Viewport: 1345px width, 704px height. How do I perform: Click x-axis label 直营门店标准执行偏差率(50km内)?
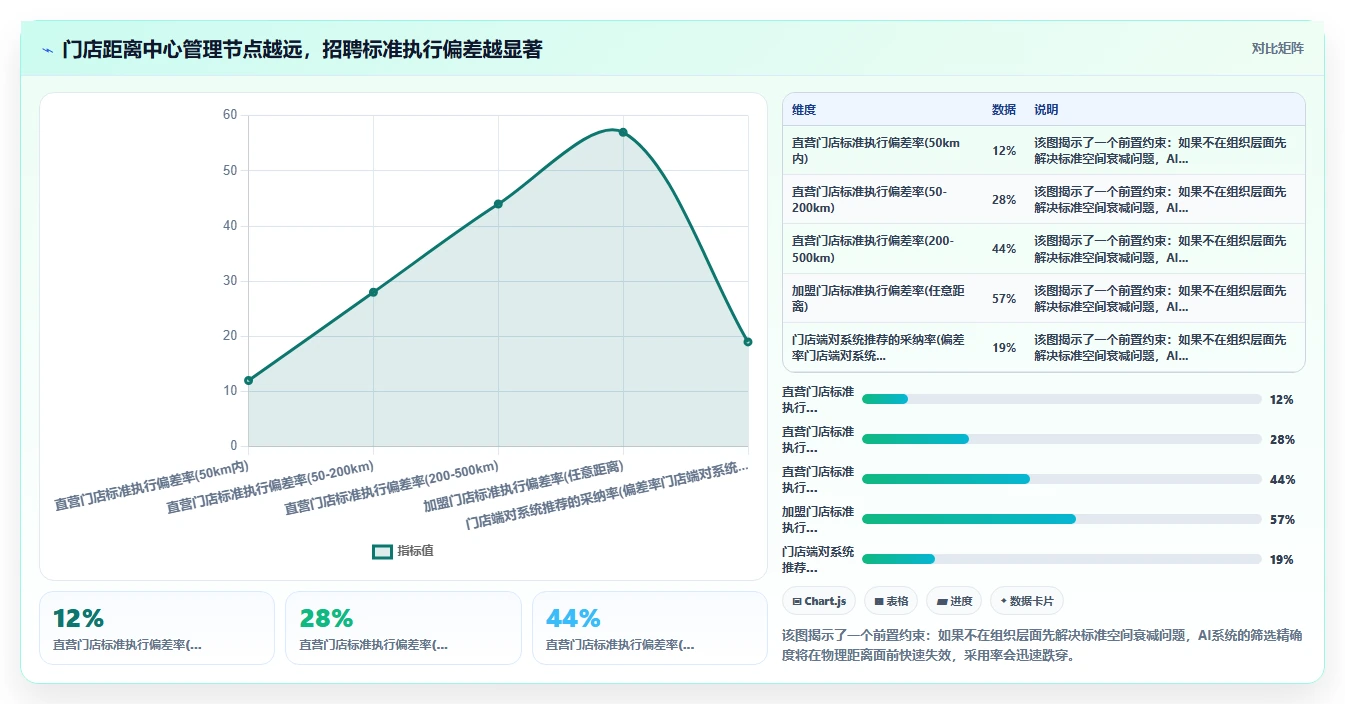pyautogui.click(x=151, y=484)
